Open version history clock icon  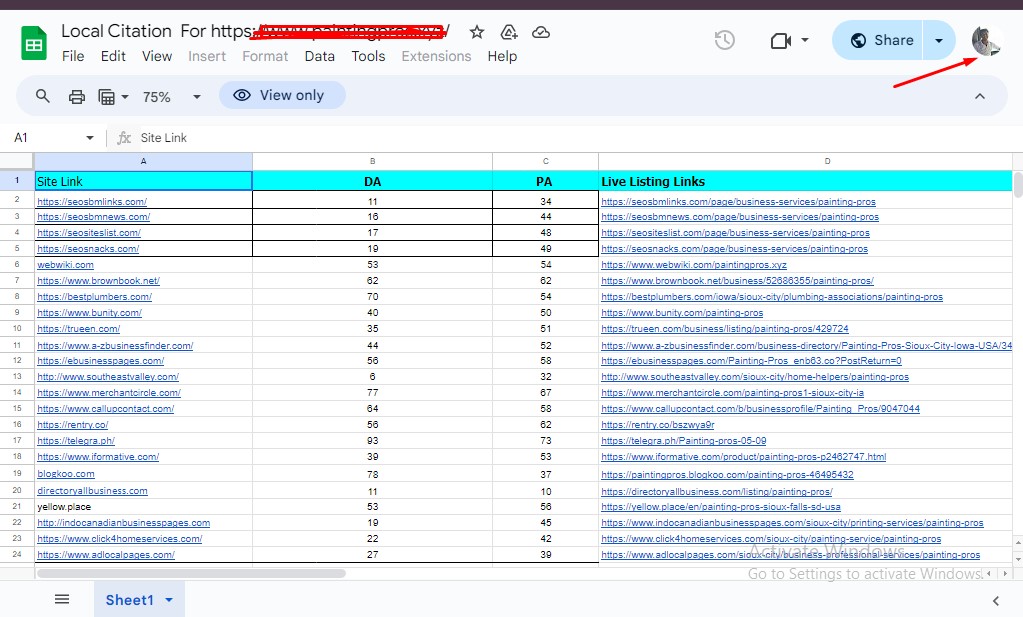click(x=725, y=40)
